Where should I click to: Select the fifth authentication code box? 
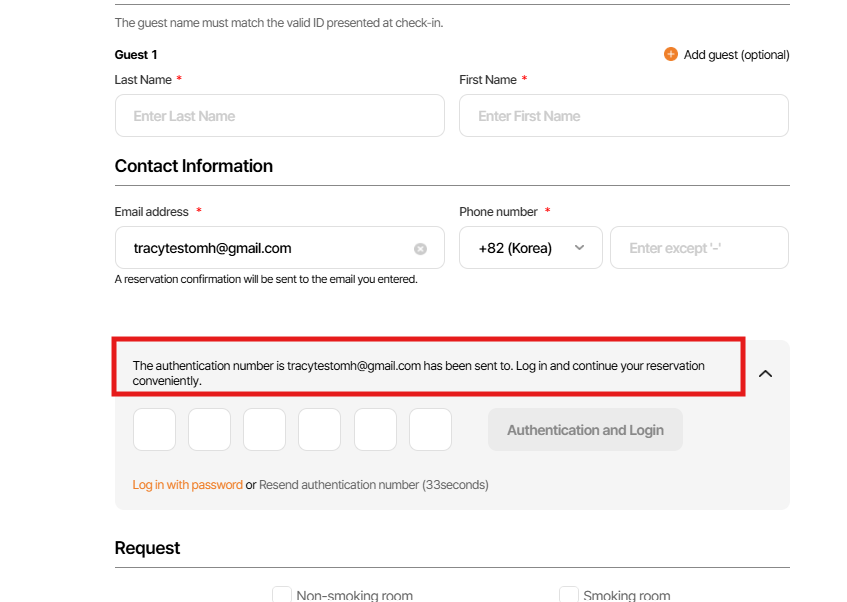point(375,430)
